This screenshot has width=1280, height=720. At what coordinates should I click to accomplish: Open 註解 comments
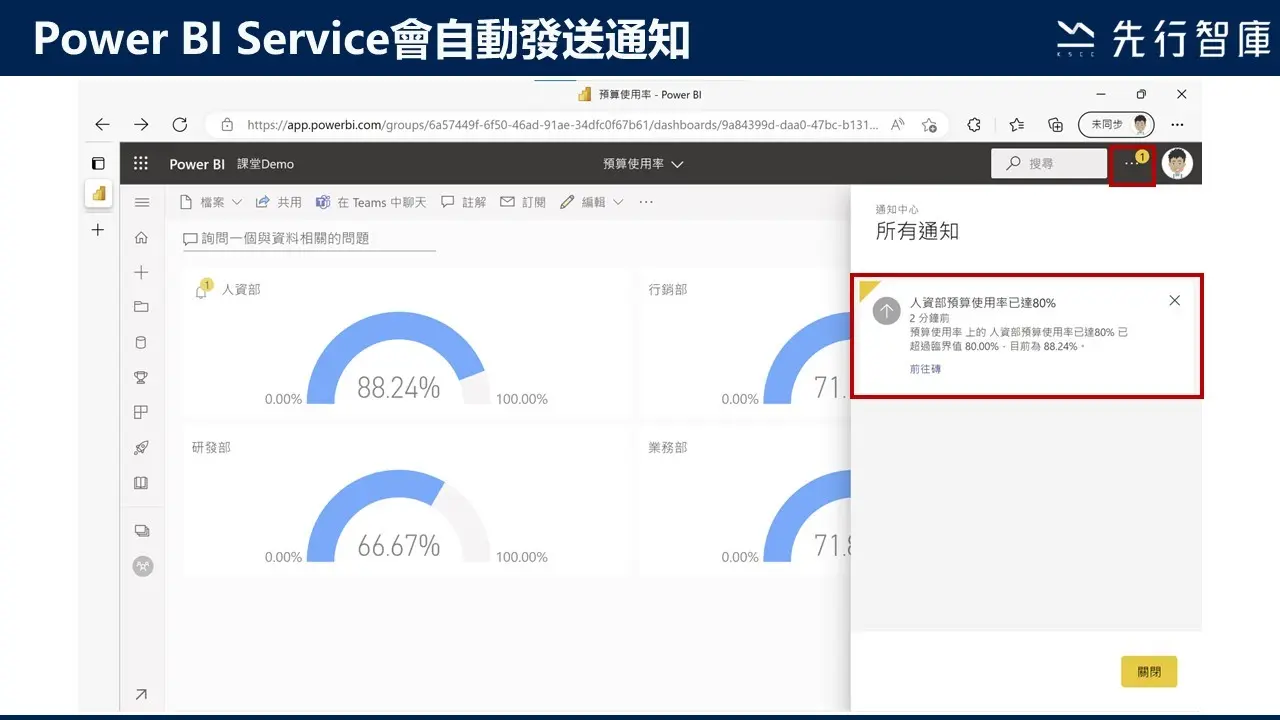(x=464, y=202)
